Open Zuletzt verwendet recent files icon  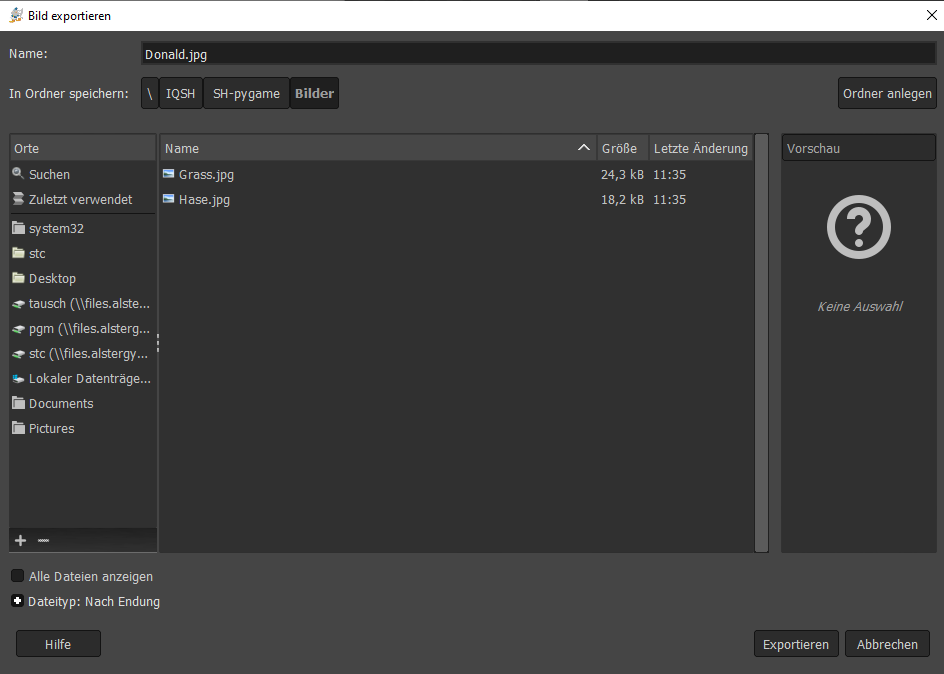tap(18, 199)
